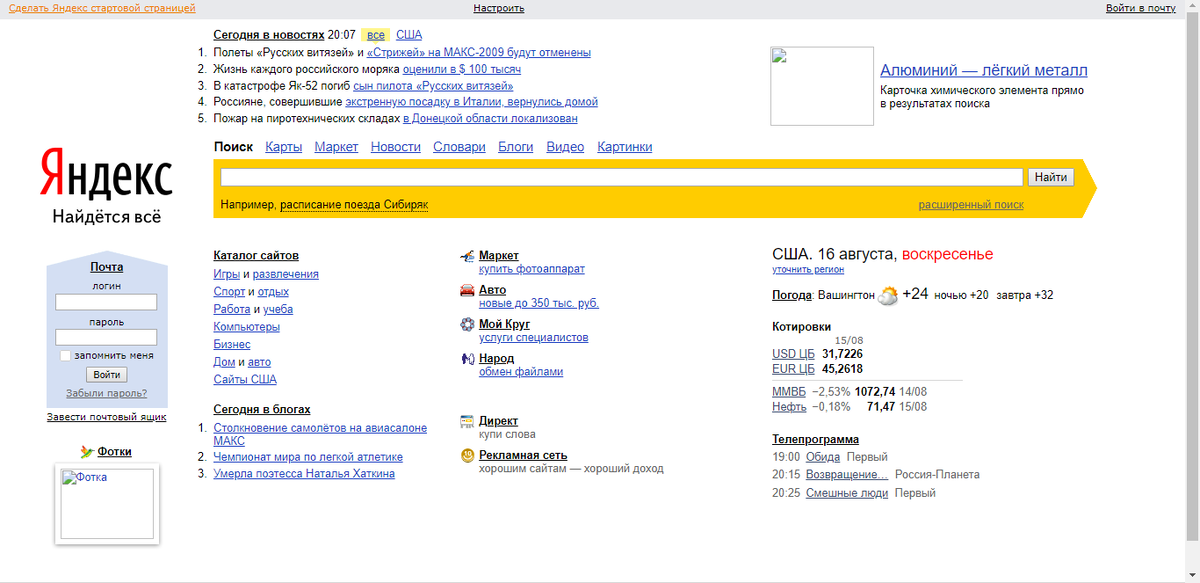Open Алюминий — лёгкий металл link
The width and height of the screenshot is (1200, 583).
pyautogui.click(x=984, y=70)
